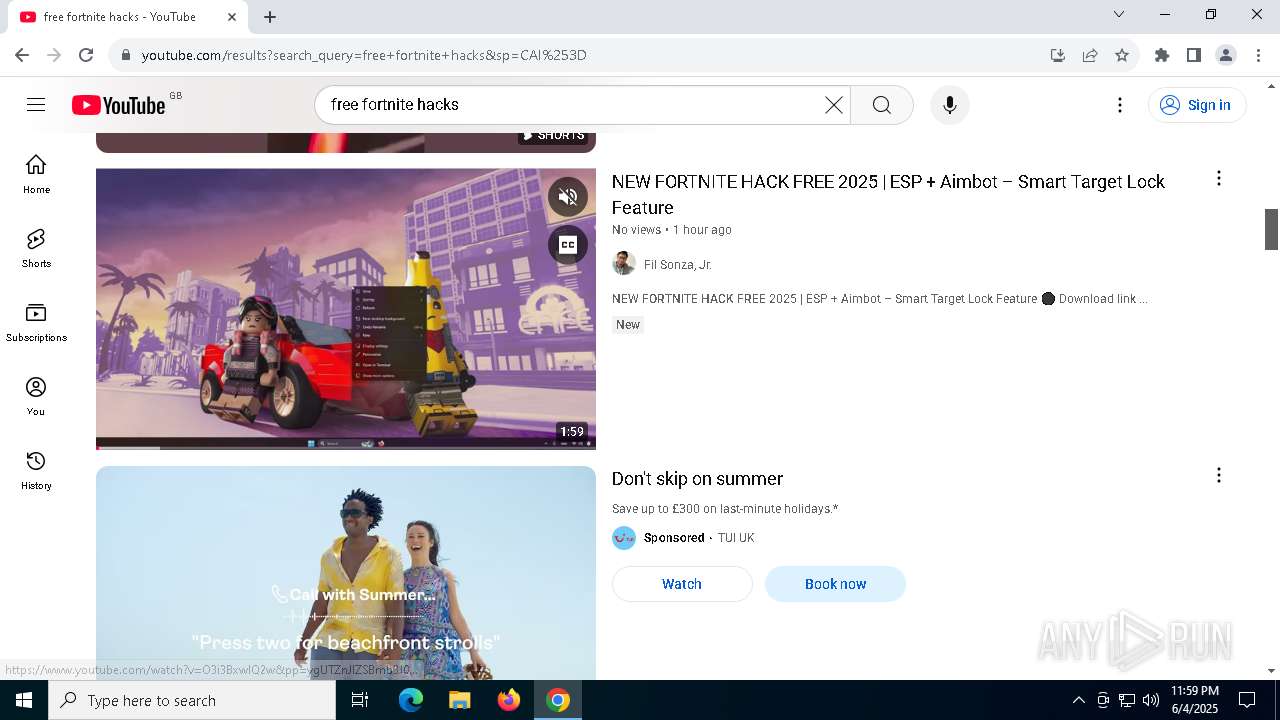Click the video preview progress bar
The height and width of the screenshot is (720, 1280).
click(346, 448)
